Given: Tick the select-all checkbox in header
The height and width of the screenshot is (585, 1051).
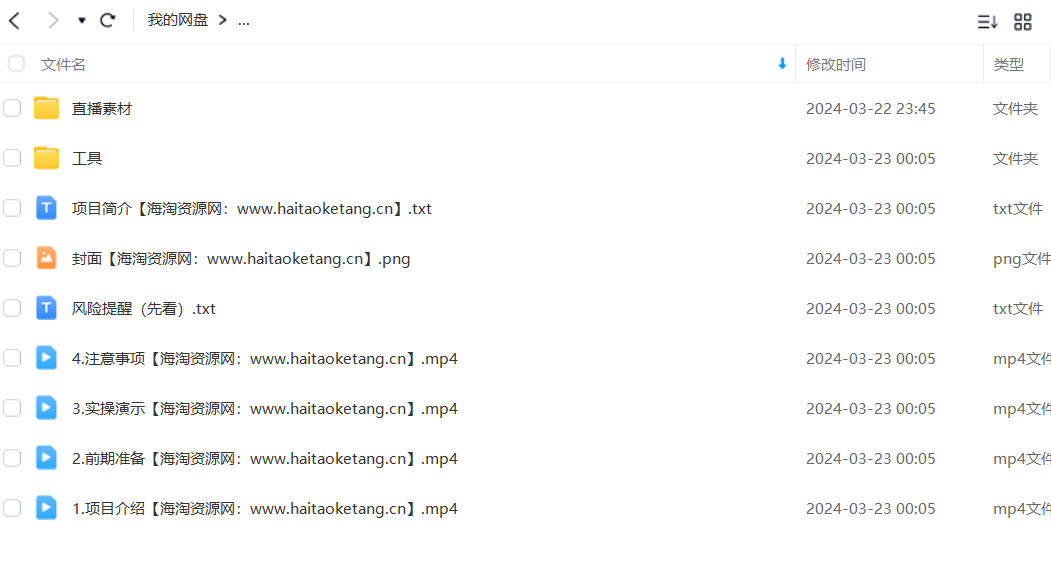Looking at the screenshot, I should click(x=16, y=64).
